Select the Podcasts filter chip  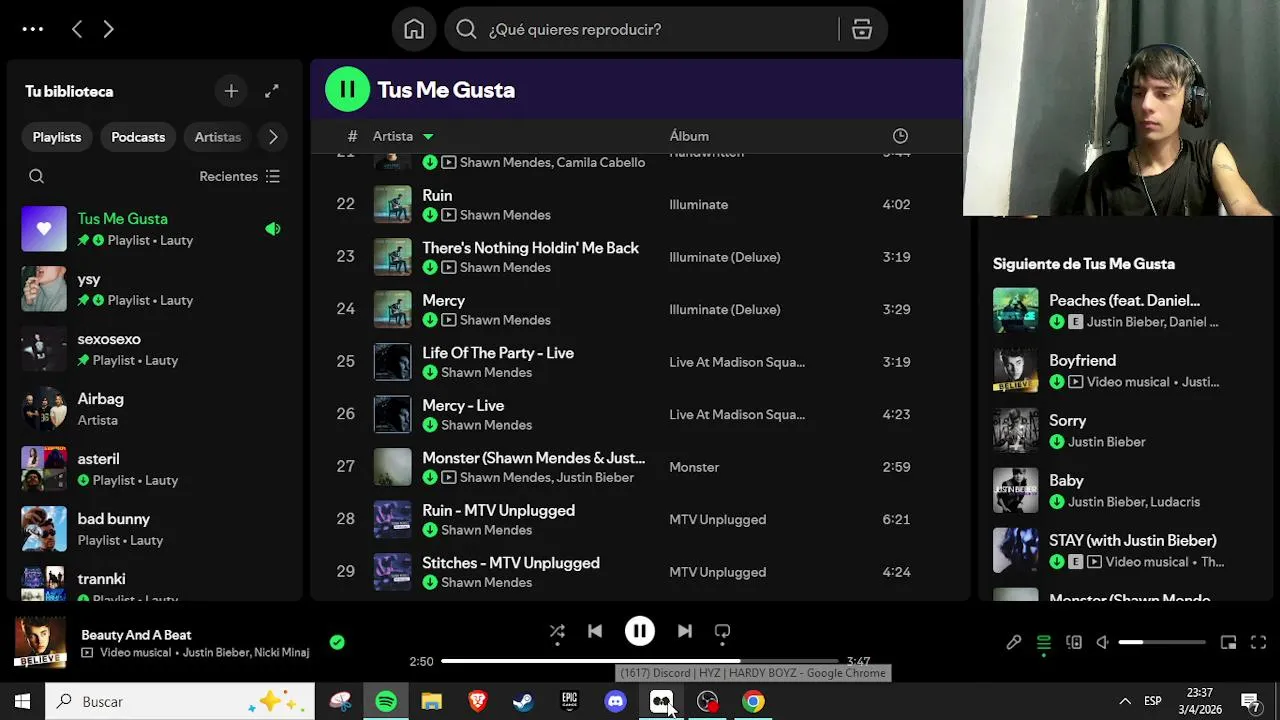[138, 137]
